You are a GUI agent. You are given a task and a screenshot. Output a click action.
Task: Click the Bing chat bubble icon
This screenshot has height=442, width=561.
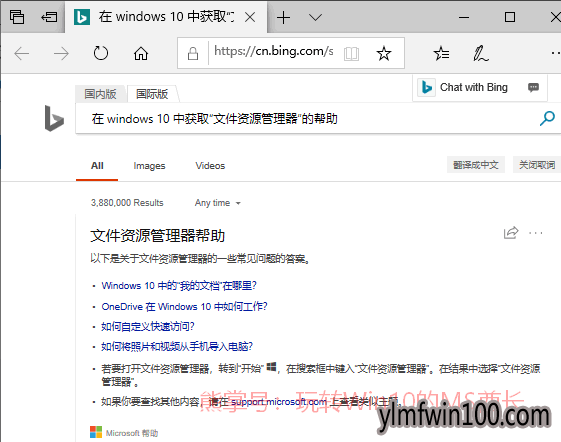pos(533,87)
